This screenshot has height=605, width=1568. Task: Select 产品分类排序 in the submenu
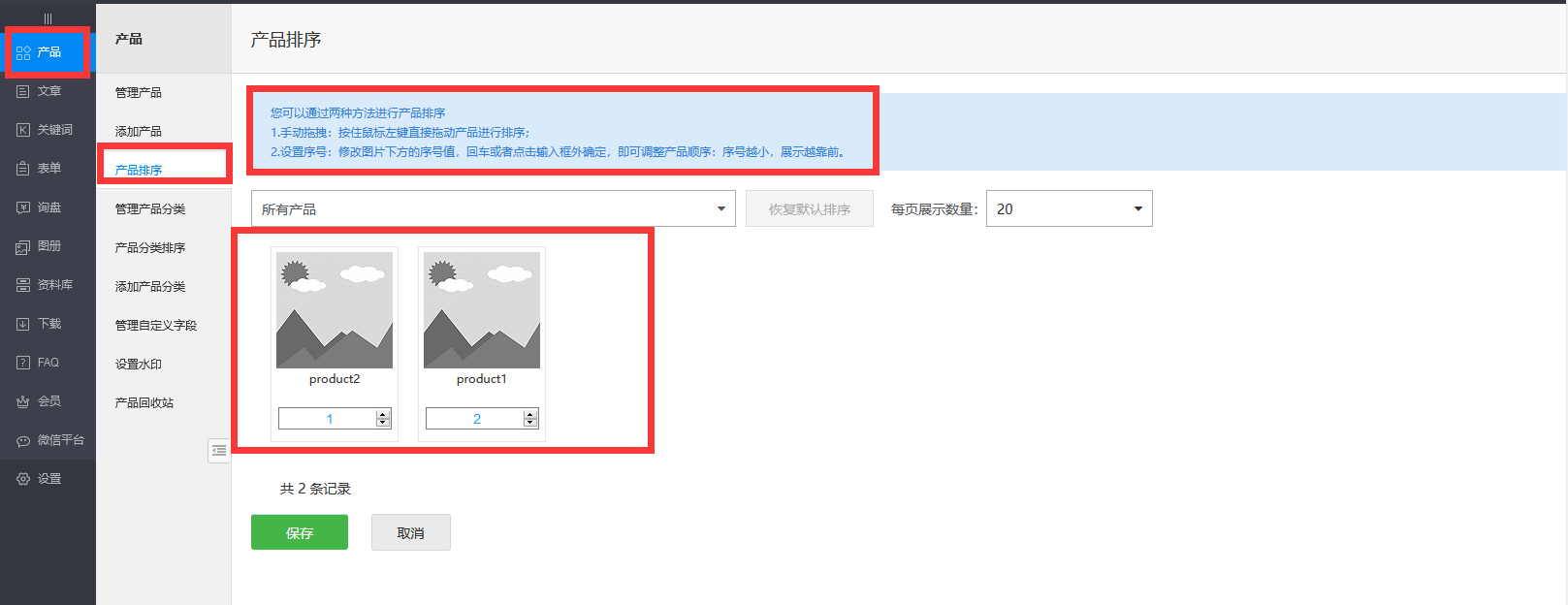(150, 248)
